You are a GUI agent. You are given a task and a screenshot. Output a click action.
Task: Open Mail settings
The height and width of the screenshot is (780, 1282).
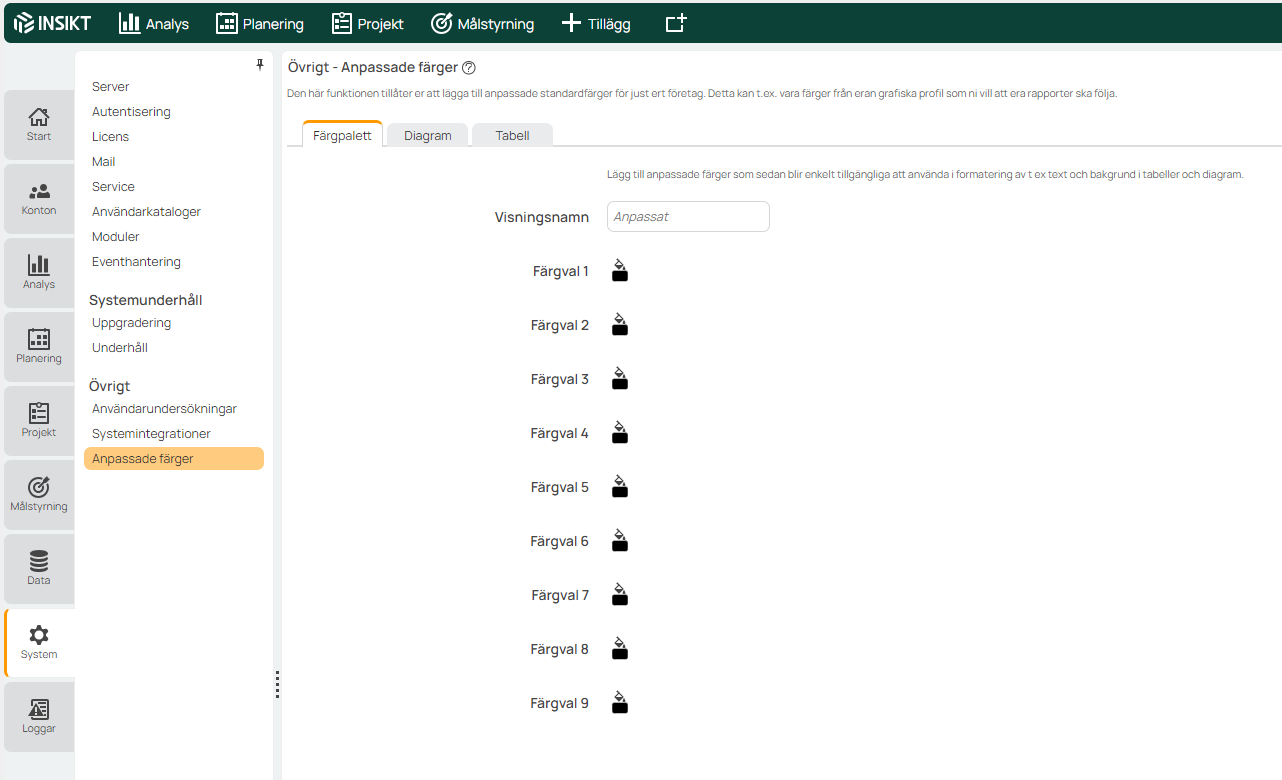pyautogui.click(x=103, y=162)
